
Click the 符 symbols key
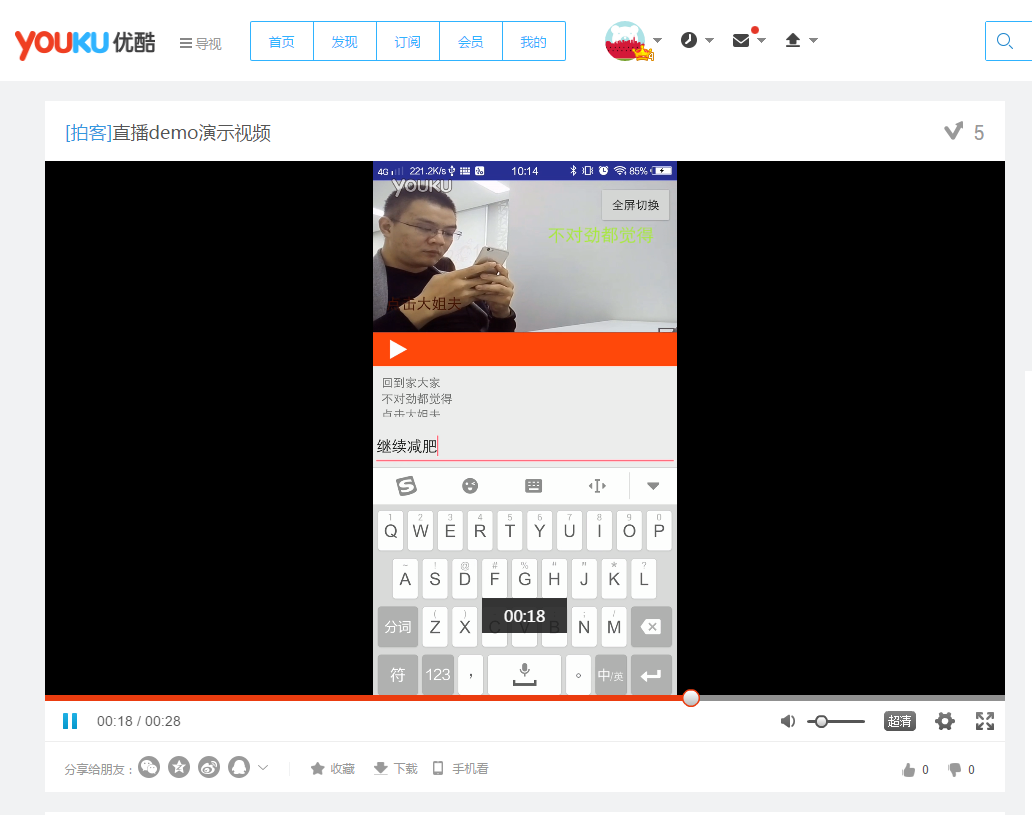pos(398,675)
